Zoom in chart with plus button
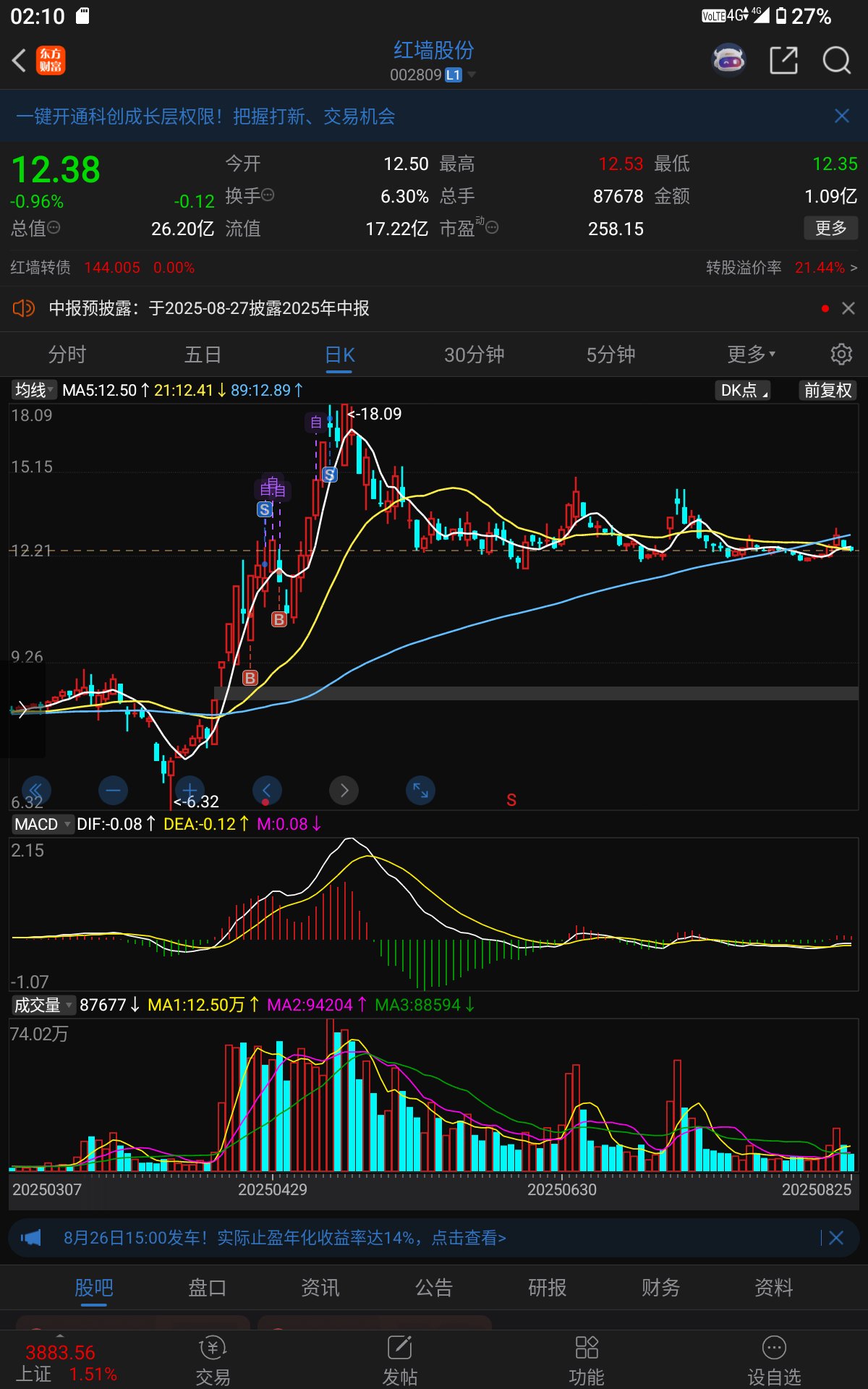Screen dimensions: 868x1389 [190, 790]
